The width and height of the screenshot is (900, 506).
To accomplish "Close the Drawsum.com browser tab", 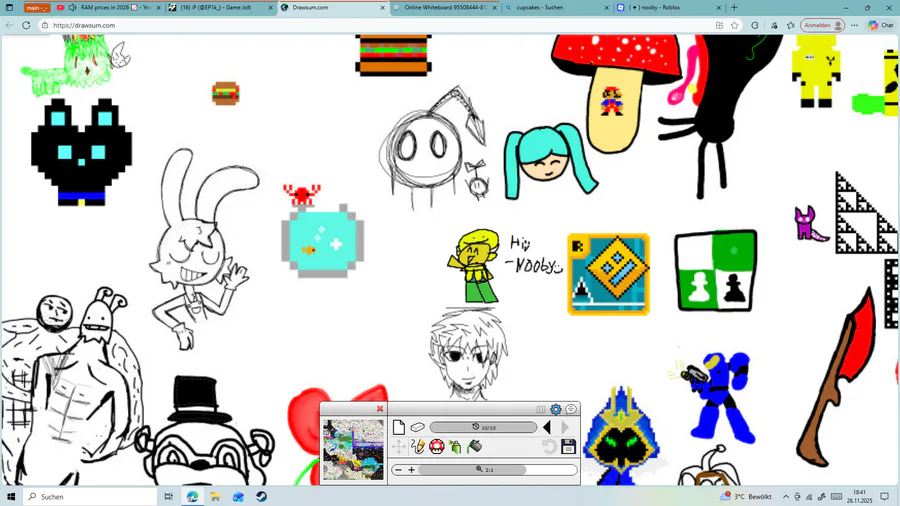I will (x=383, y=7).
